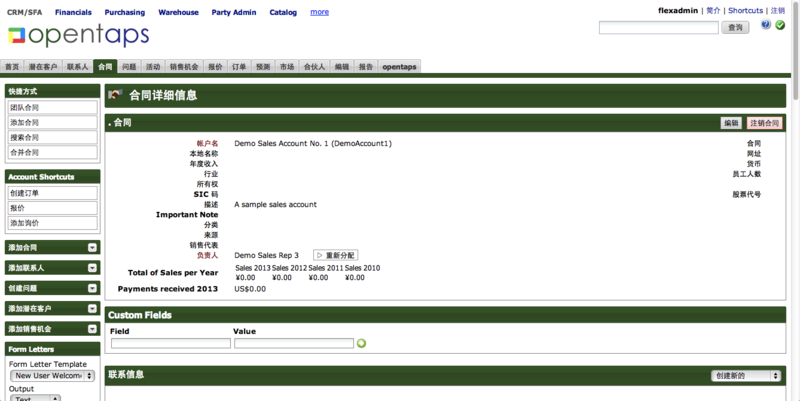
Task: Switch to the opentaps tab
Action: [399, 67]
